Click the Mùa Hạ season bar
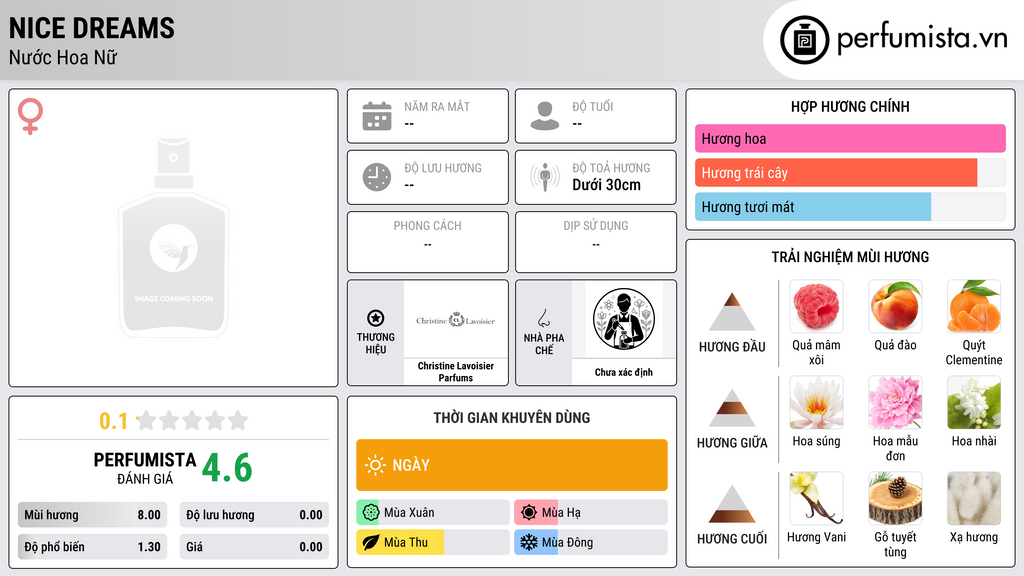This screenshot has height=576, width=1024. 591,513
